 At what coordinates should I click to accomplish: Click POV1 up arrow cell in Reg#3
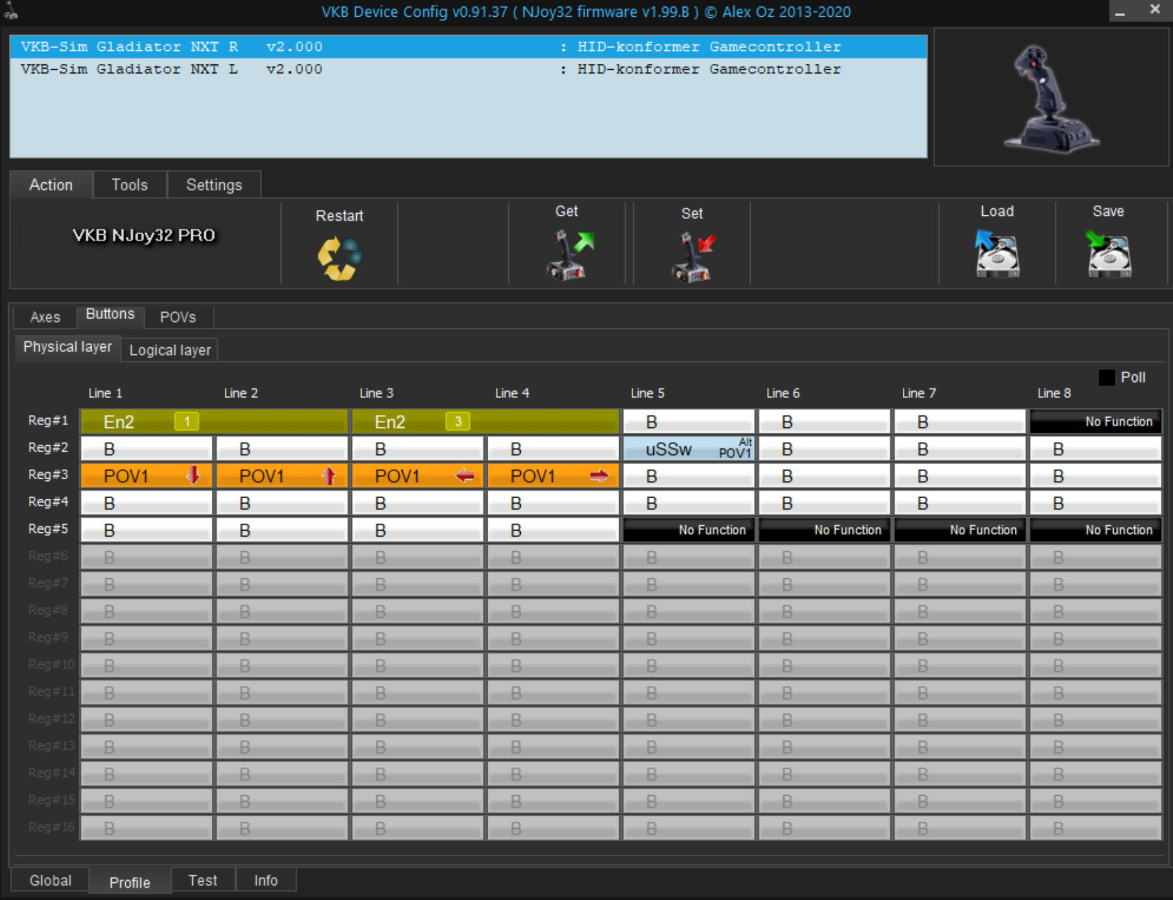coord(282,476)
